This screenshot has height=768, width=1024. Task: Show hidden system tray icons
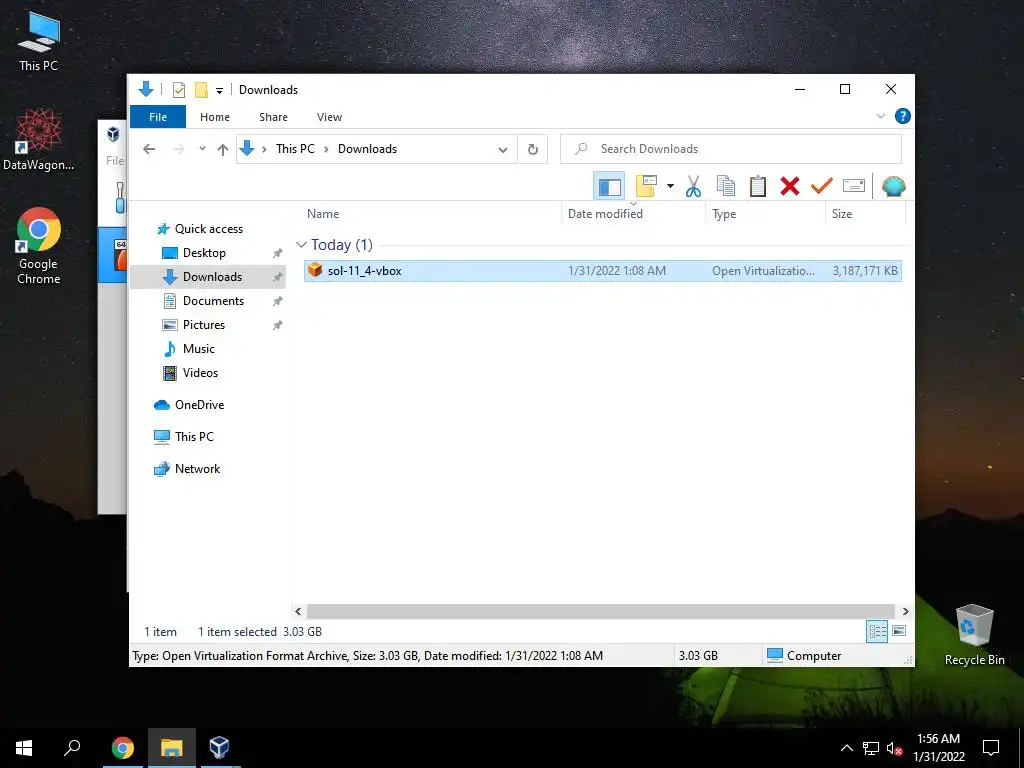pyautogui.click(x=846, y=748)
